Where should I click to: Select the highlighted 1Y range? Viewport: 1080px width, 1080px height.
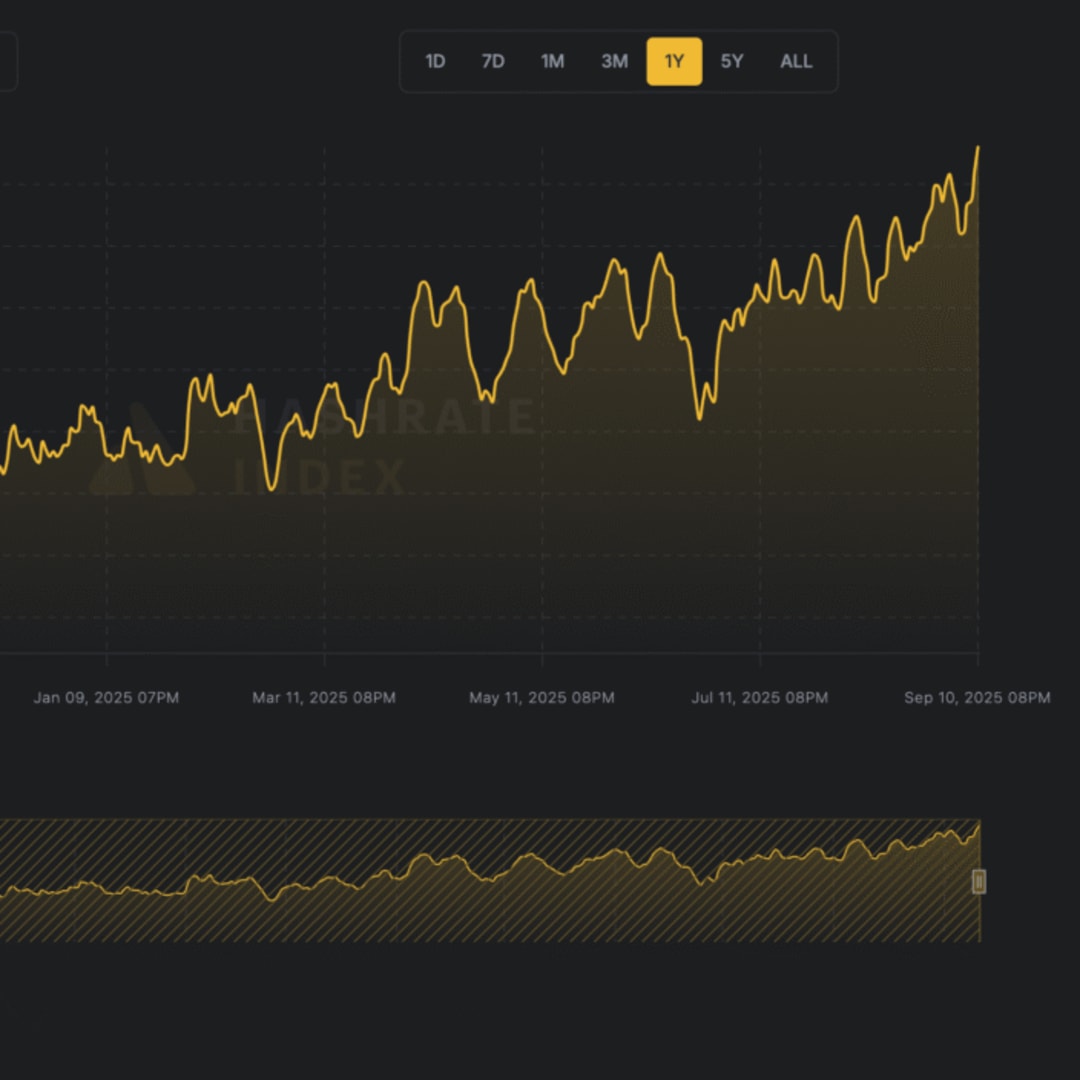pyautogui.click(x=674, y=61)
